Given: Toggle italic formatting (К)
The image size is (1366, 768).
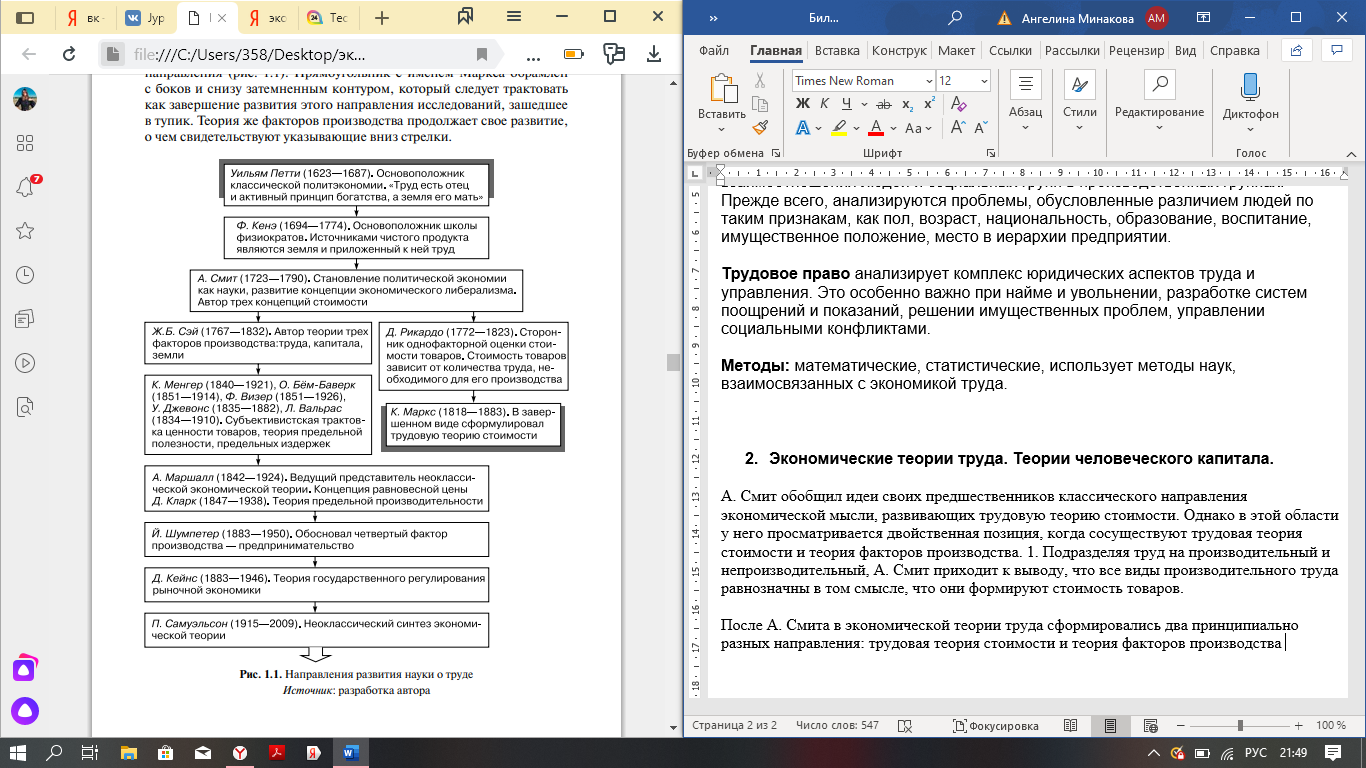Looking at the screenshot, I should point(826,103).
